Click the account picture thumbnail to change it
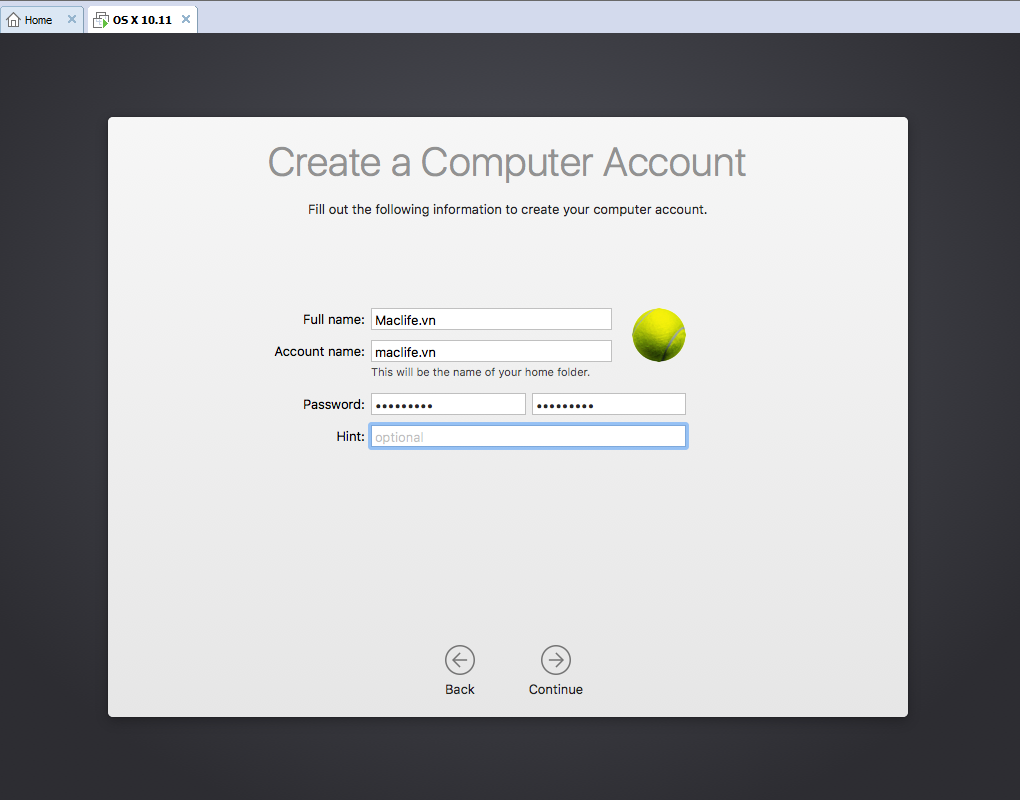 click(658, 335)
